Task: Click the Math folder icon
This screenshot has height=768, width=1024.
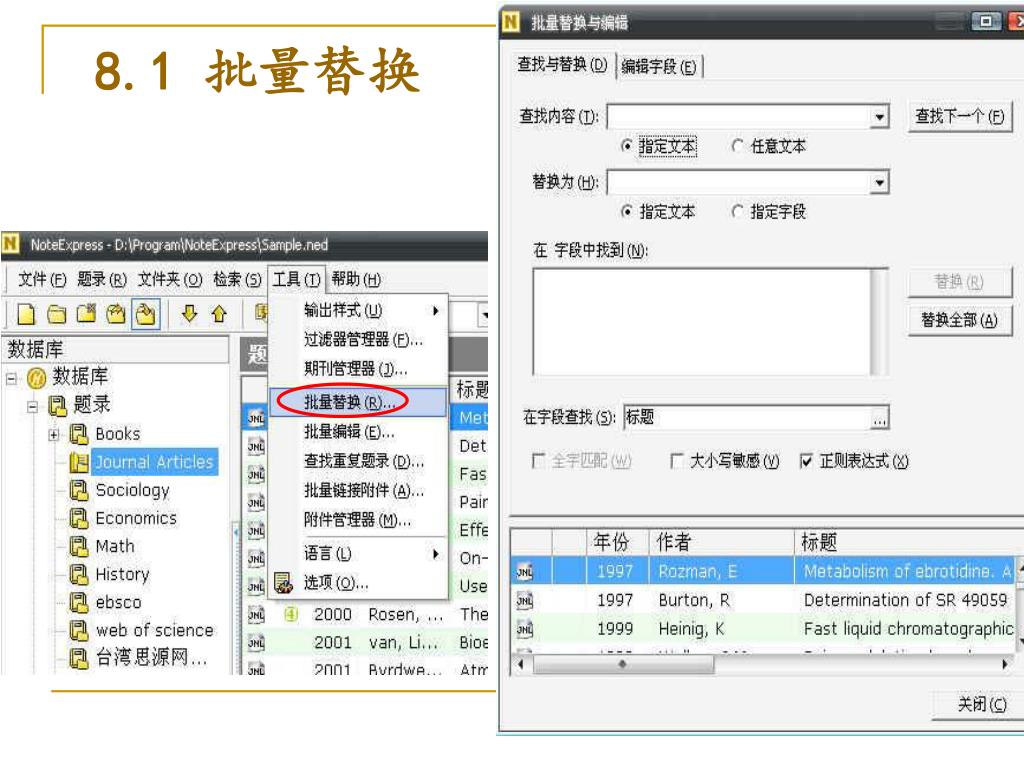Action: 79,546
